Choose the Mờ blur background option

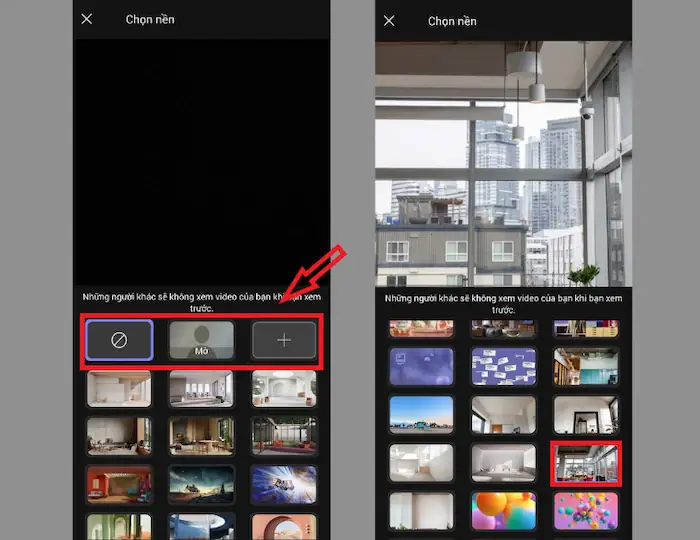click(x=201, y=340)
